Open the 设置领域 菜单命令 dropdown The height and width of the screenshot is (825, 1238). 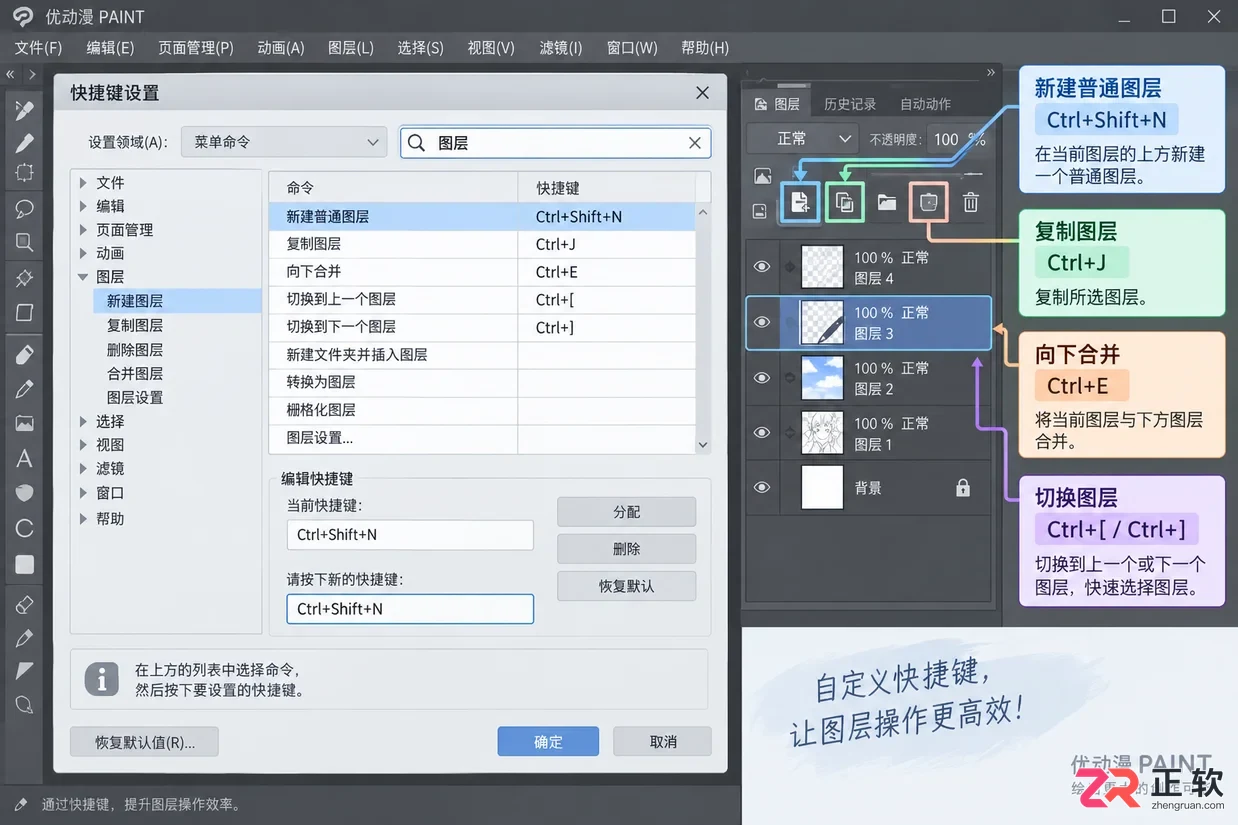pos(284,142)
